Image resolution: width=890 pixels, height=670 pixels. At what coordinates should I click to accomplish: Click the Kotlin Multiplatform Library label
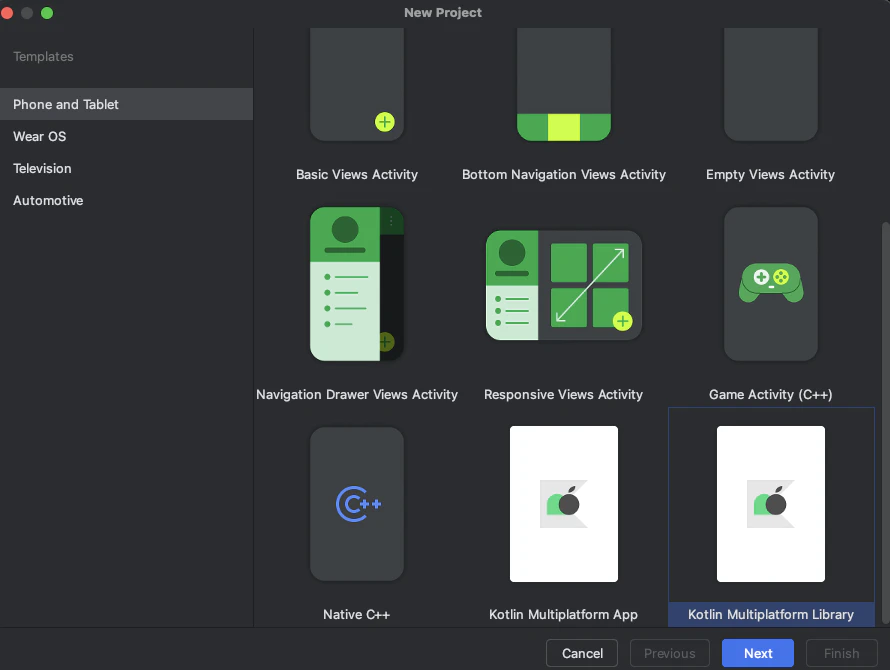771,614
